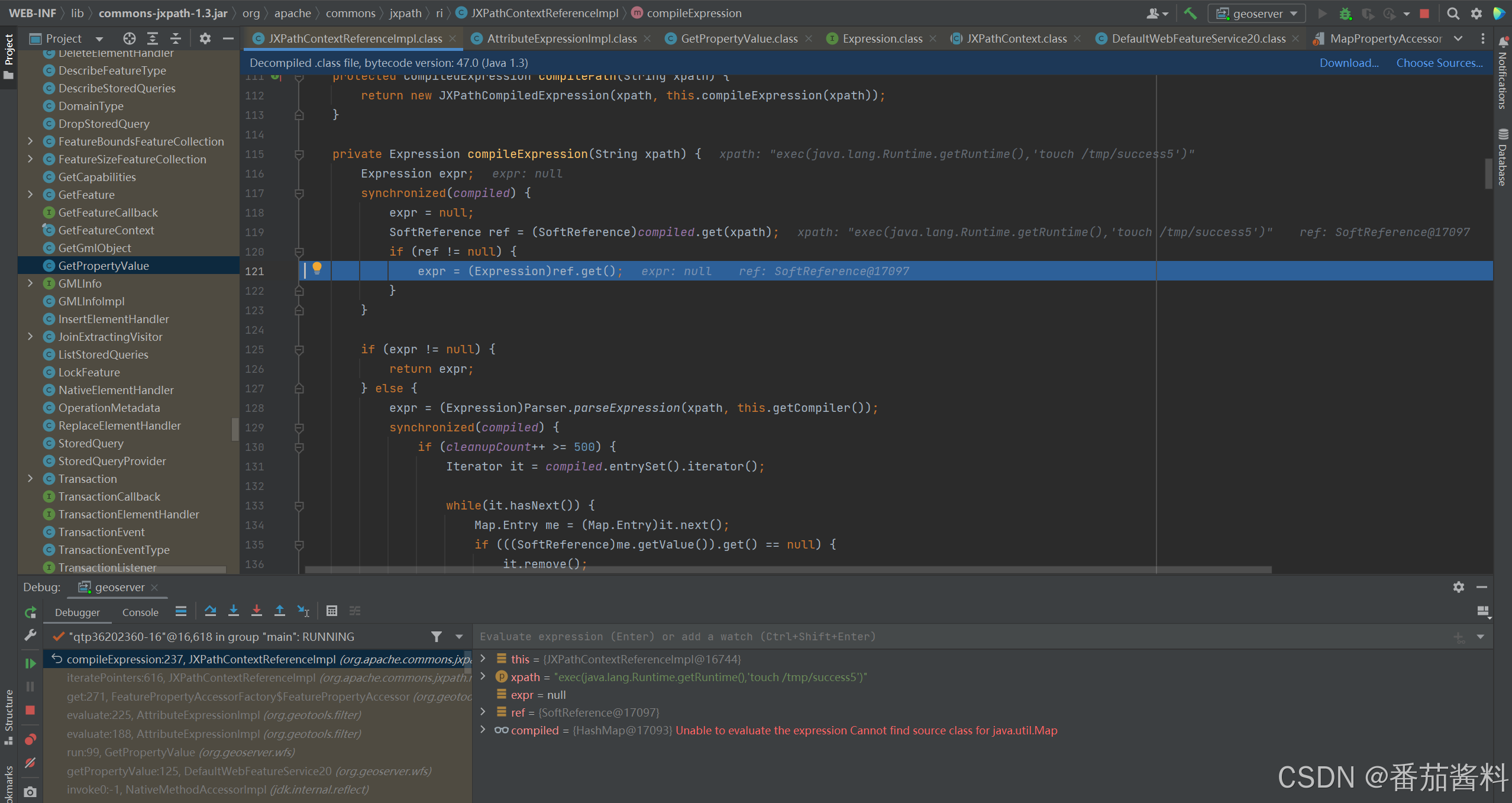This screenshot has height=803, width=1512.
Task: Expand the ref variable
Action: [483, 712]
